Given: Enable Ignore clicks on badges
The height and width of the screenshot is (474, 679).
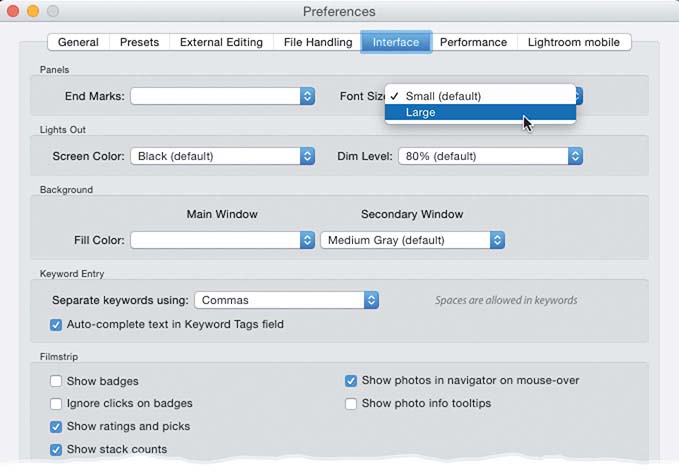Looking at the screenshot, I should pos(56,403).
